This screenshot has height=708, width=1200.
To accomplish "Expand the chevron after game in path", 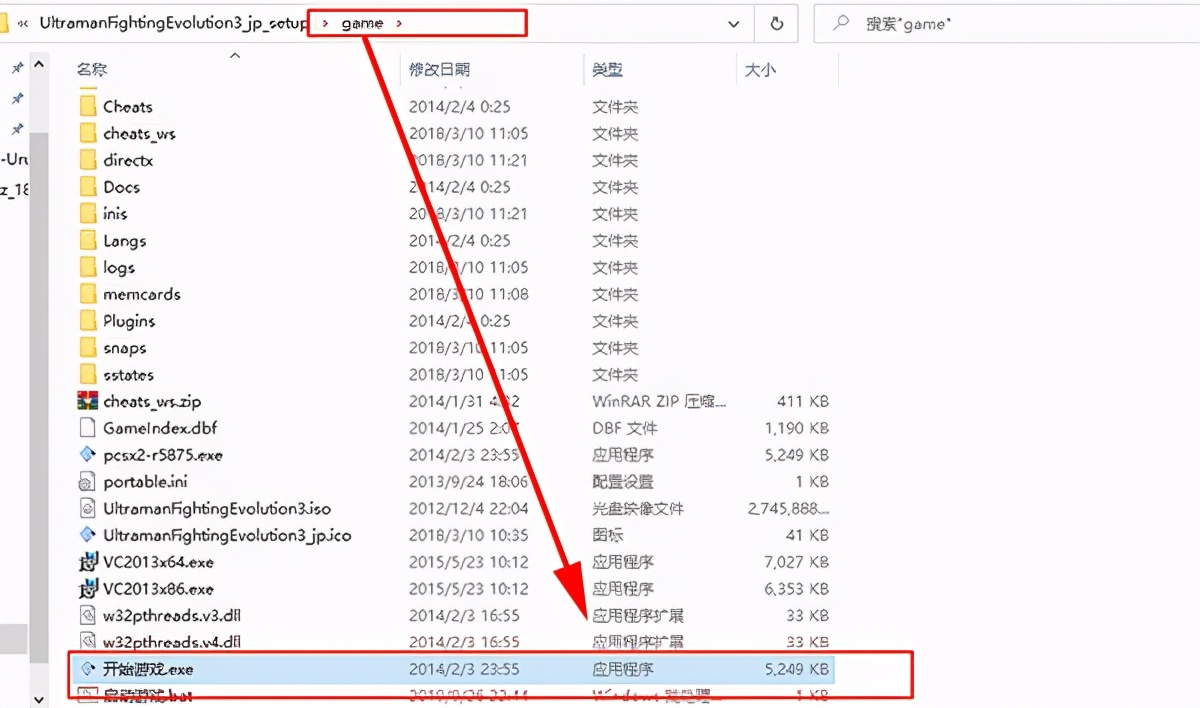I will [399, 23].
